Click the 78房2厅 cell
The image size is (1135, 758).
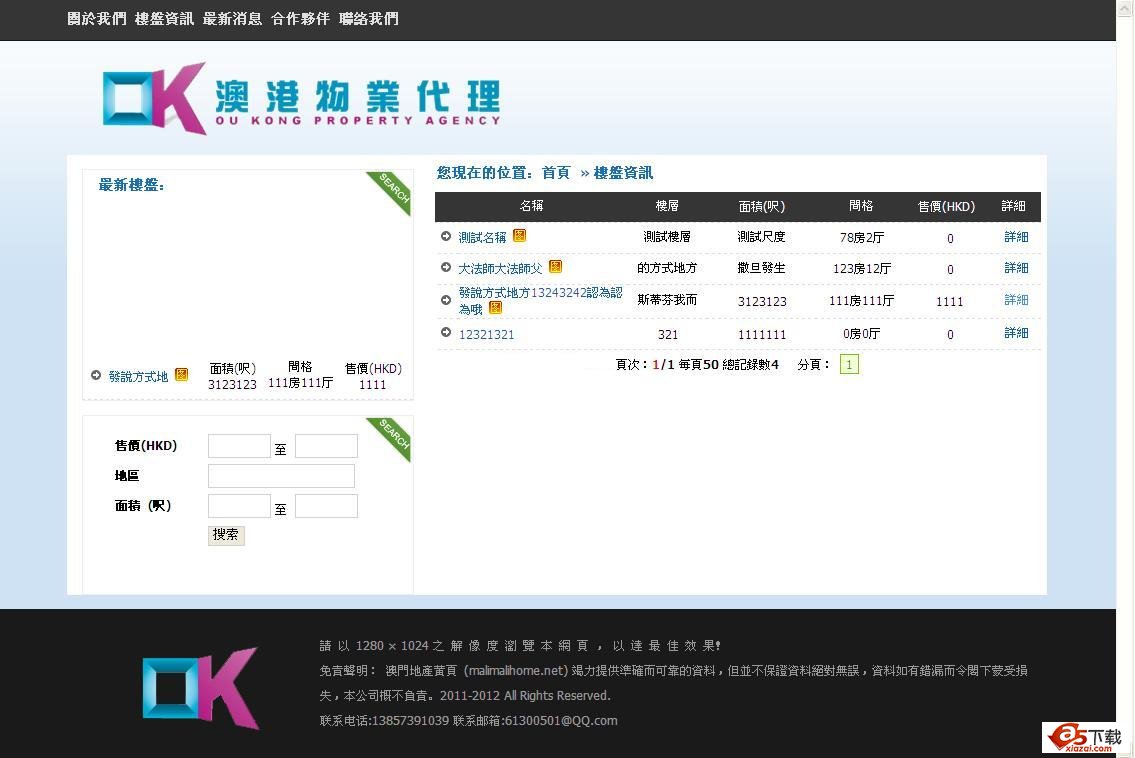[x=862, y=237]
